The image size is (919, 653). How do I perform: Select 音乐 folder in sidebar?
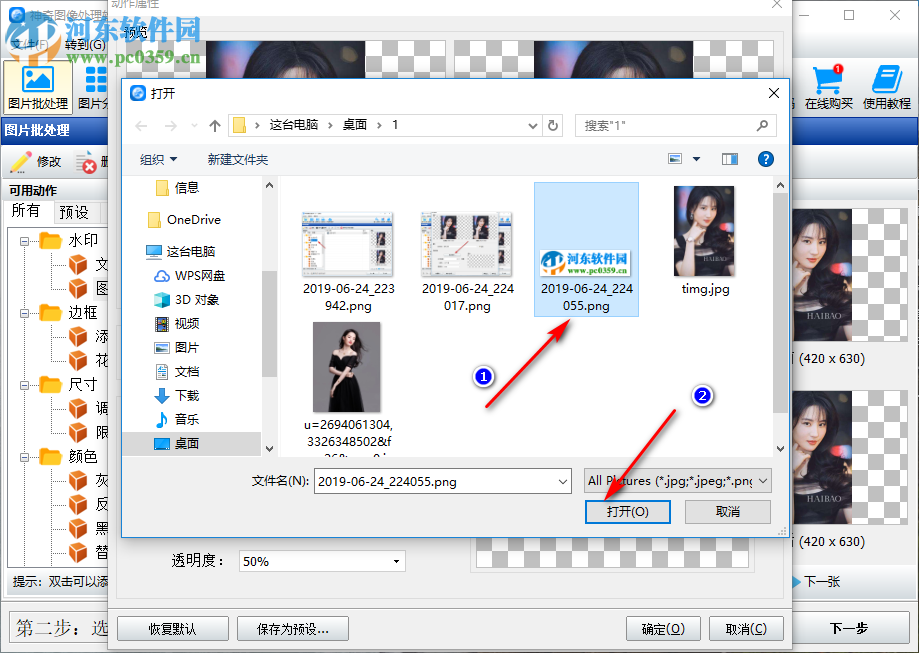(x=177, y=420)
